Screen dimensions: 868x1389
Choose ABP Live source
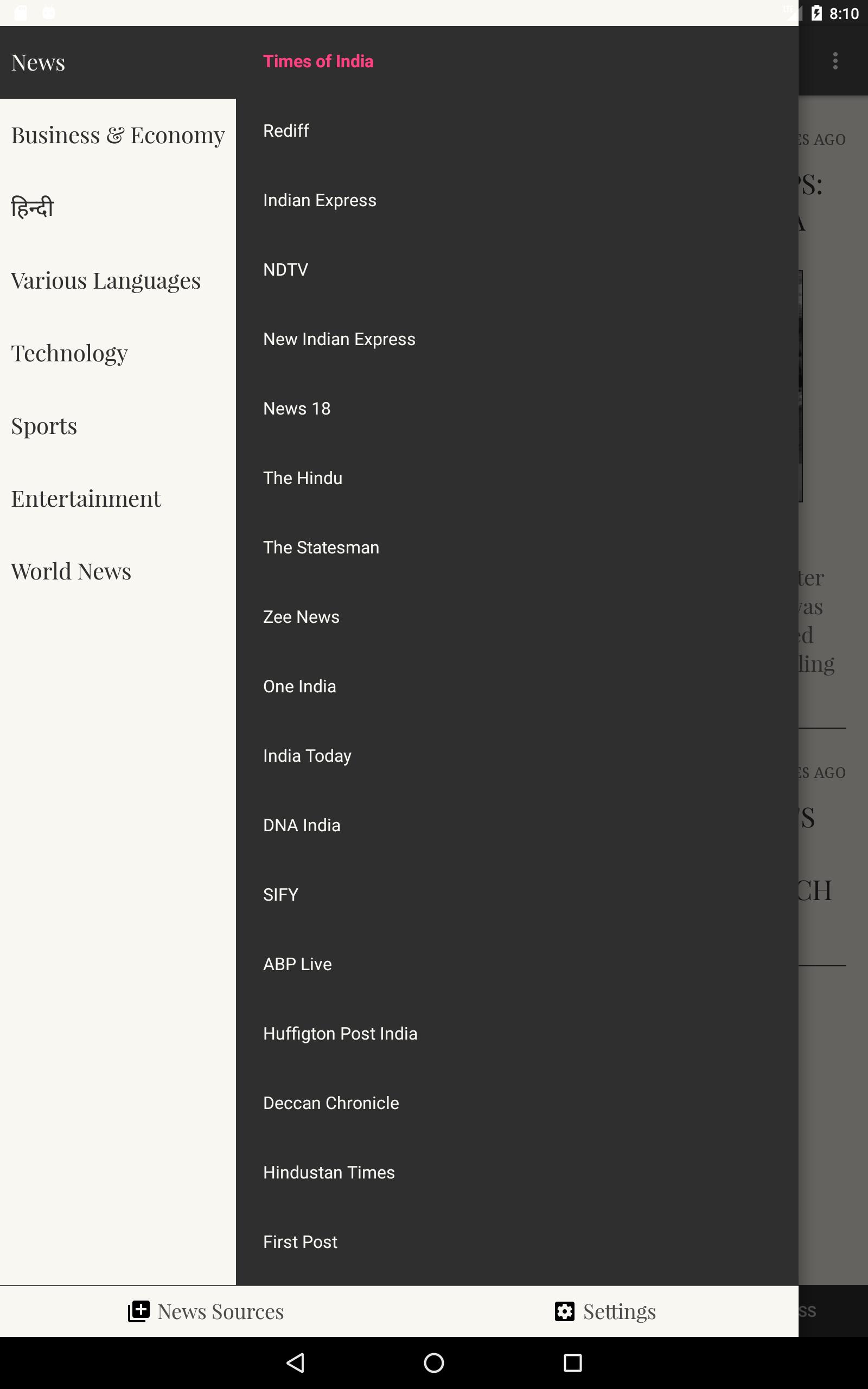(x=517, y=964)
